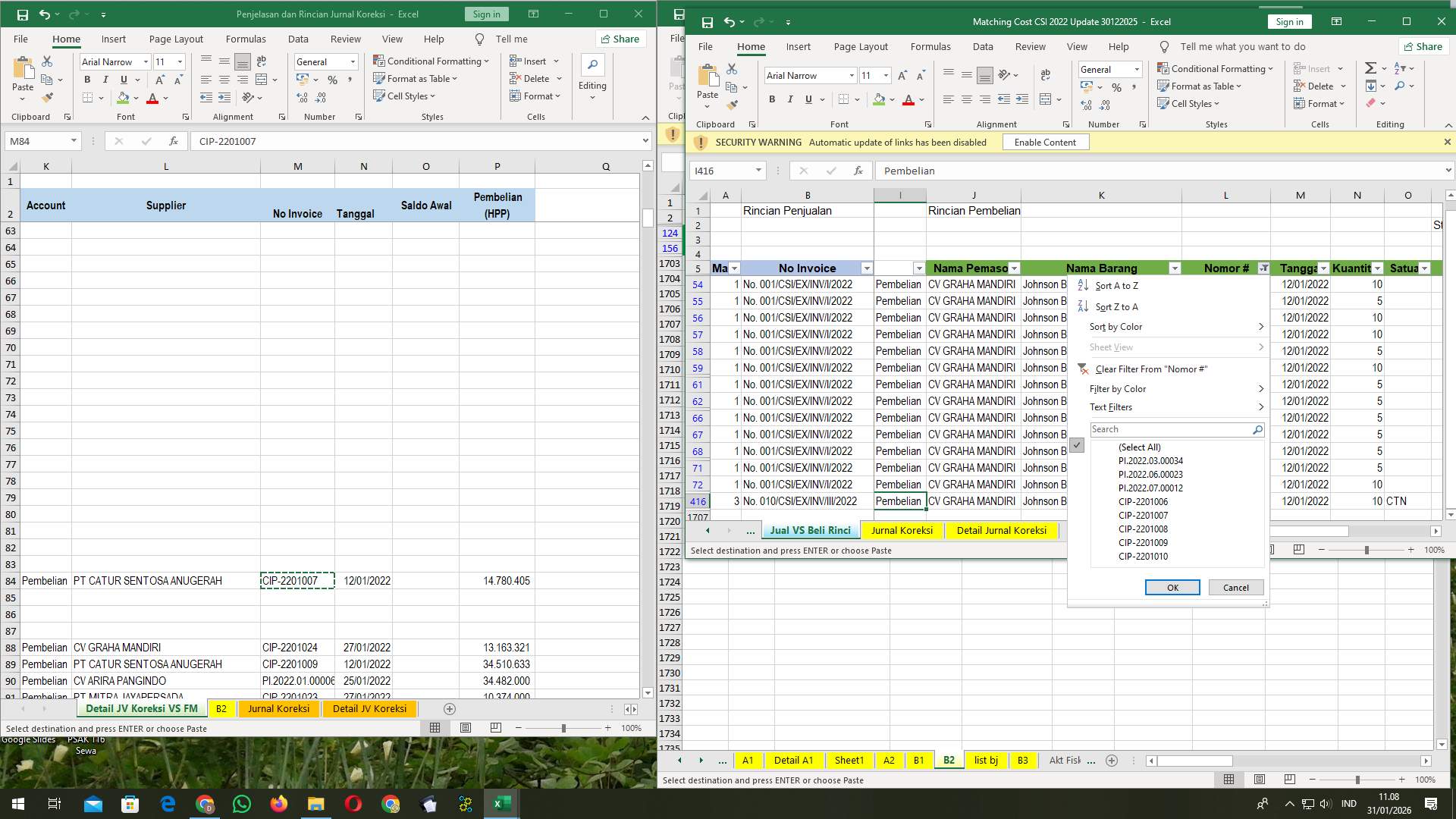Screen dimensions: 1456x819
Task: Apply Underline formatting
Action: pyautogui.click(x=808, y=99)
